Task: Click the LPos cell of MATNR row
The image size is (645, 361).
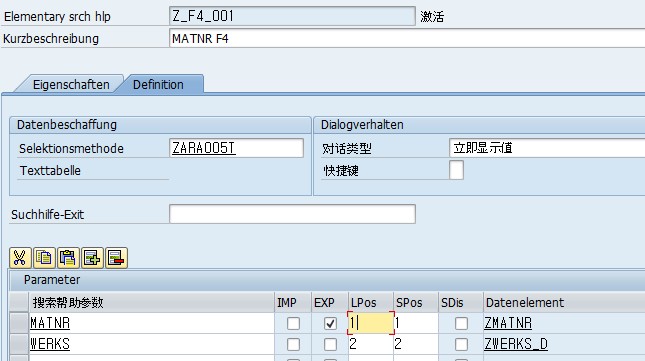Action: point(371,323)
